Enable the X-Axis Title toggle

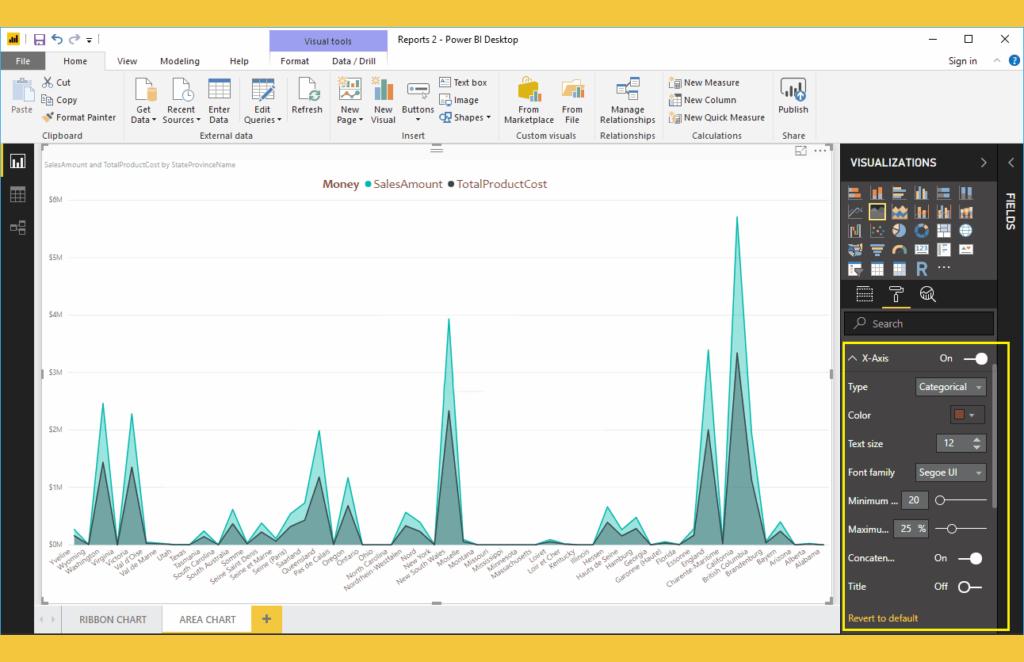coord(969,587)
